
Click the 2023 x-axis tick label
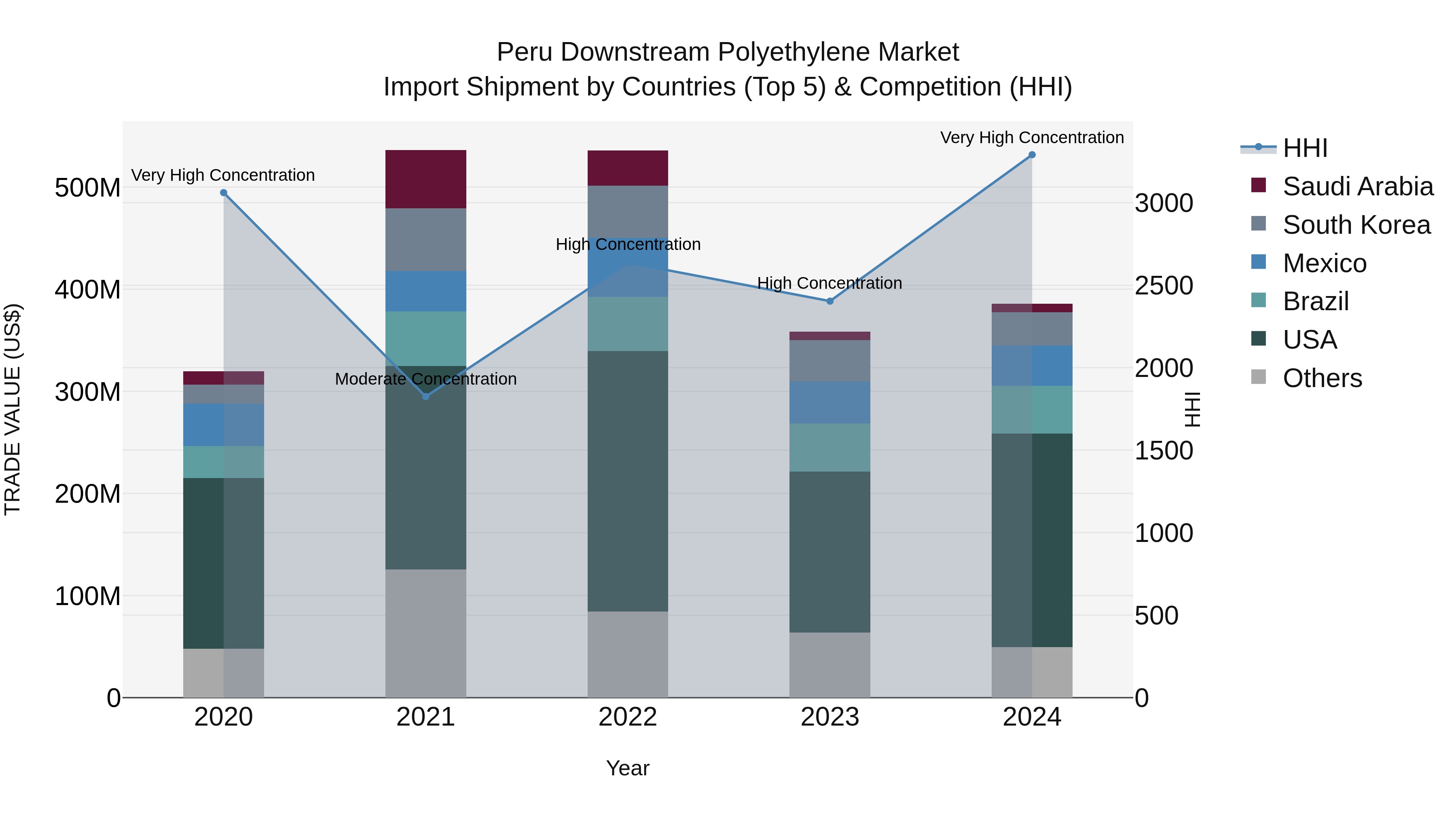(830, 717)
